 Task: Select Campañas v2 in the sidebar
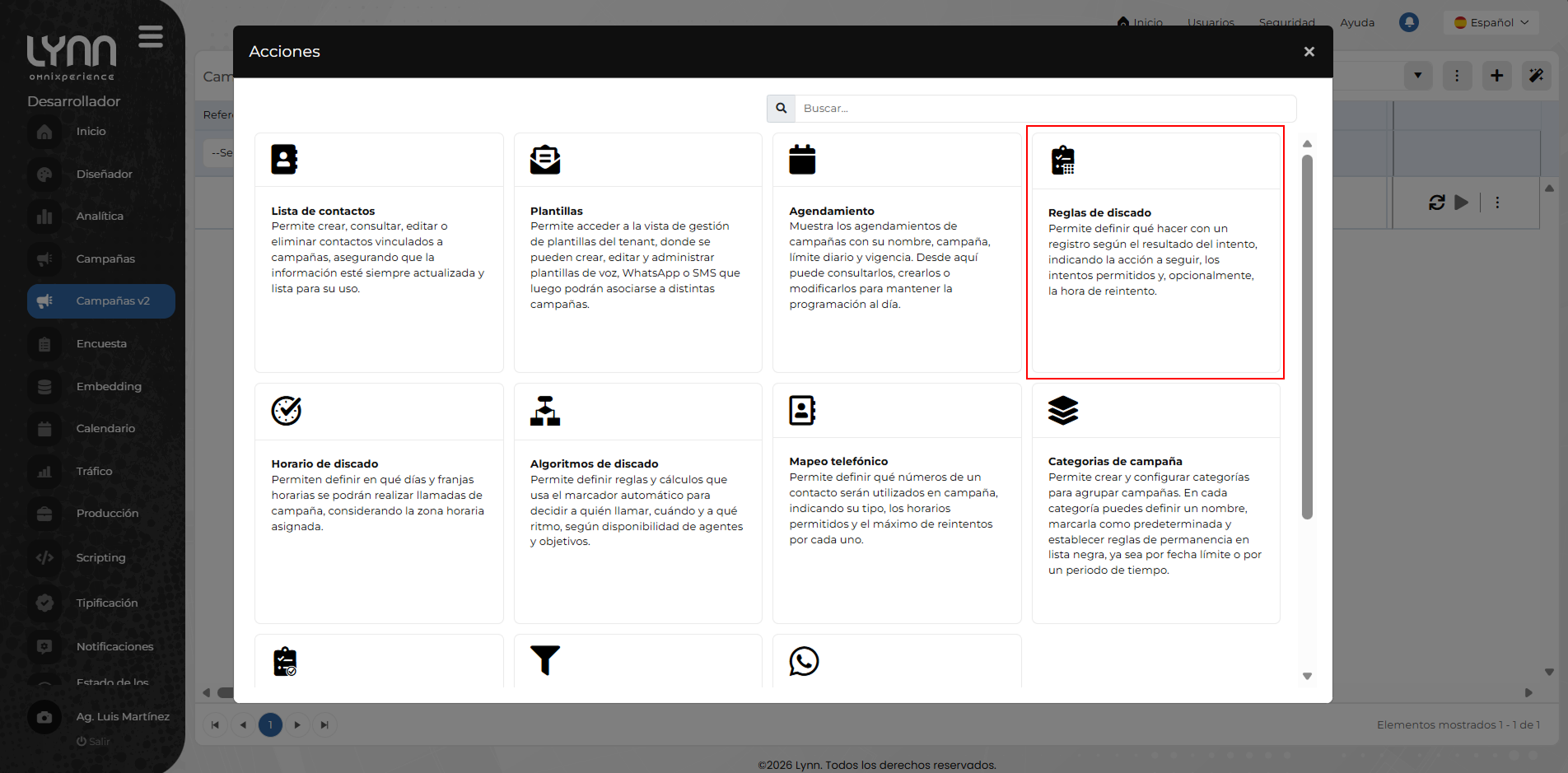pyautogui.click(x=101, y=301)
